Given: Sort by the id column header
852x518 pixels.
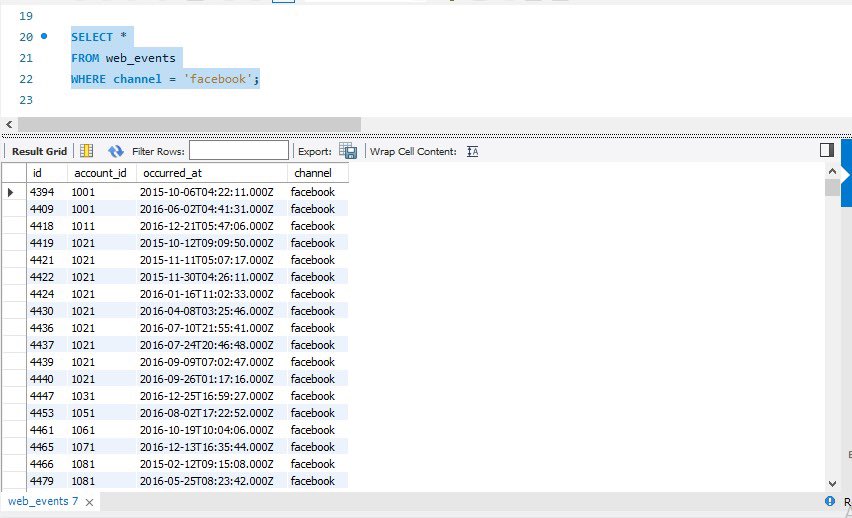Looking at the screenshot, I should click(47, 173).
